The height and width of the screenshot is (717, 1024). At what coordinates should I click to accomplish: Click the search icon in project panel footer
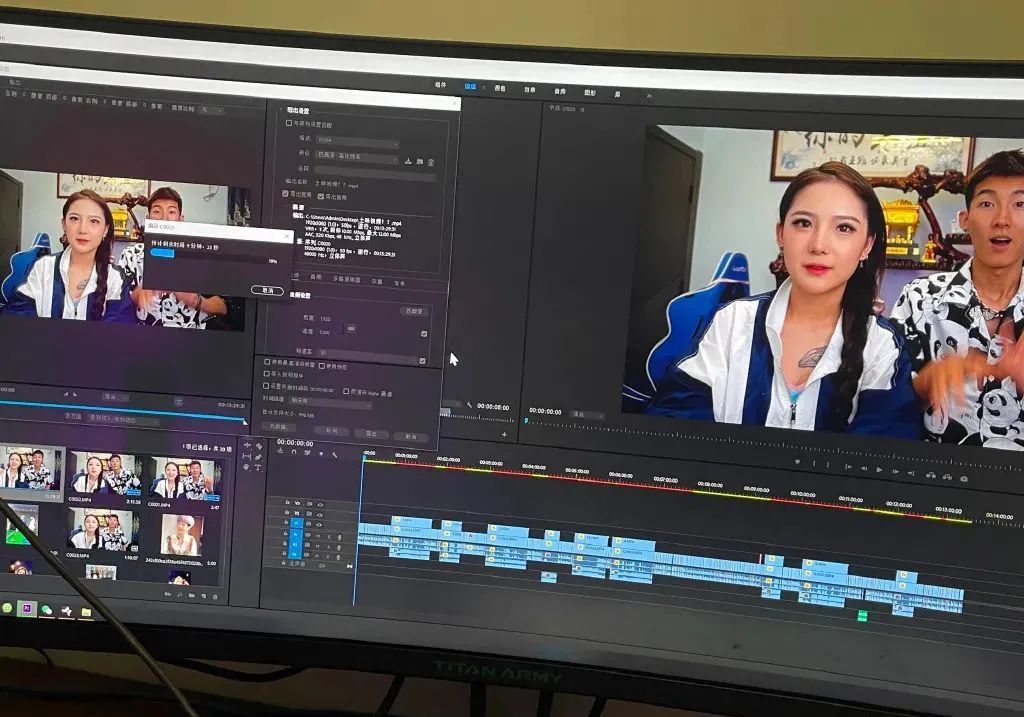(180, 595)
